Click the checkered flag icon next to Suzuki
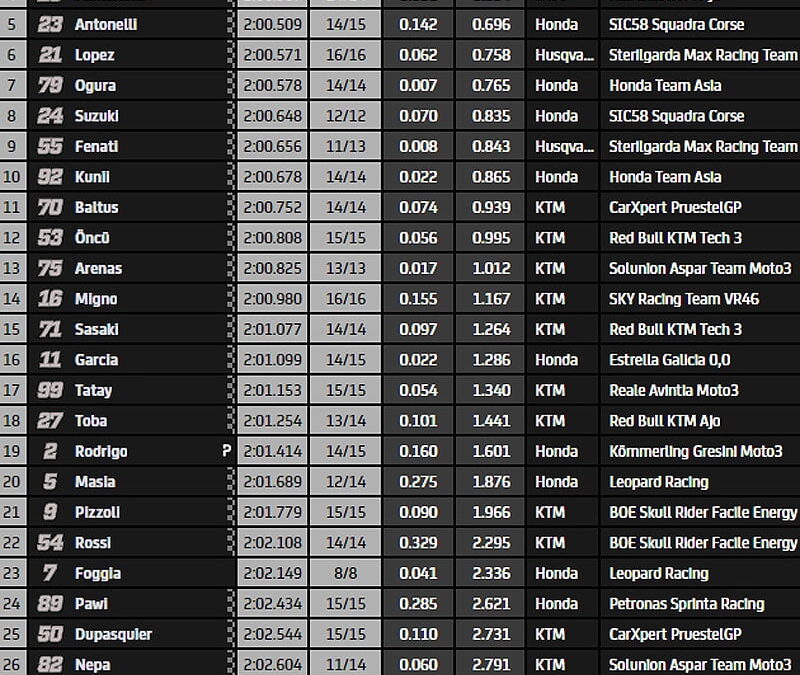This screenshot has height=675, width=800. pyautogui.click(x=231, y=116)
